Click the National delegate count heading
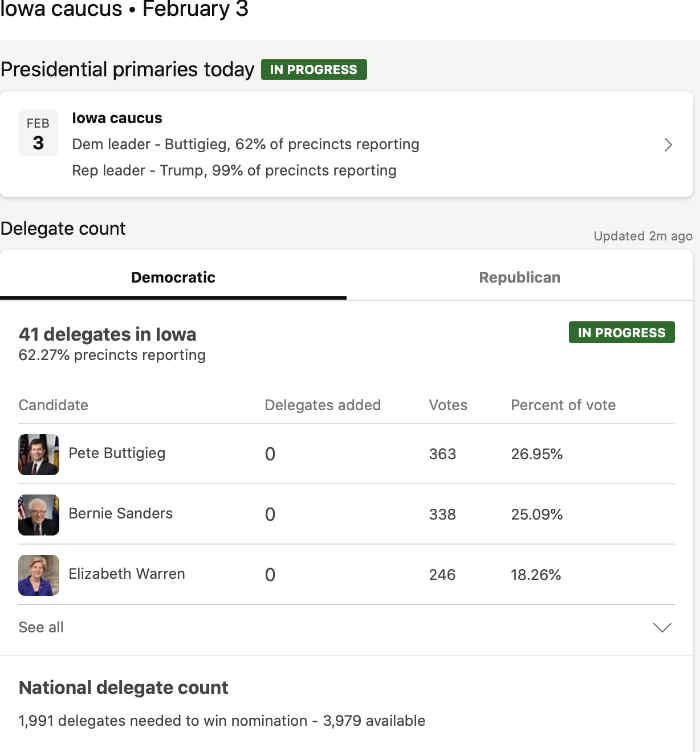 click(123, 688)
